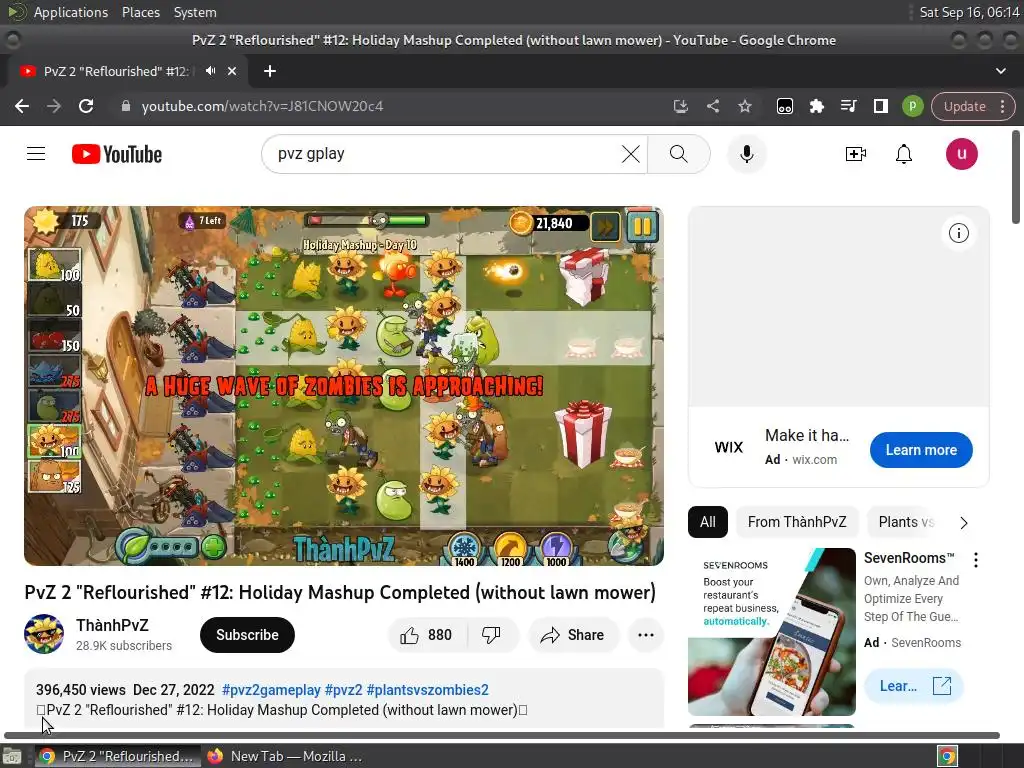Like the video with 880 likes
The image size is (1024, 768).
(x=426, y=635)
